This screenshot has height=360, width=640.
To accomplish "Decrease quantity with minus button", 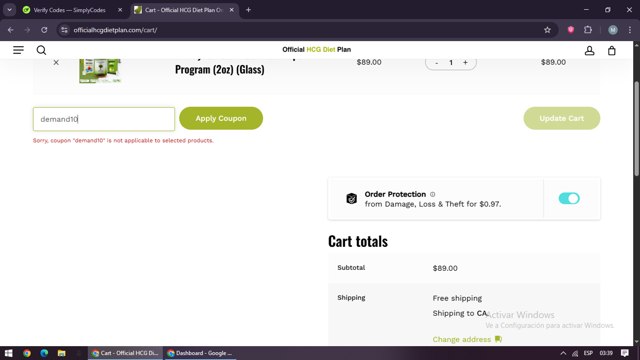I will (437, 62).
